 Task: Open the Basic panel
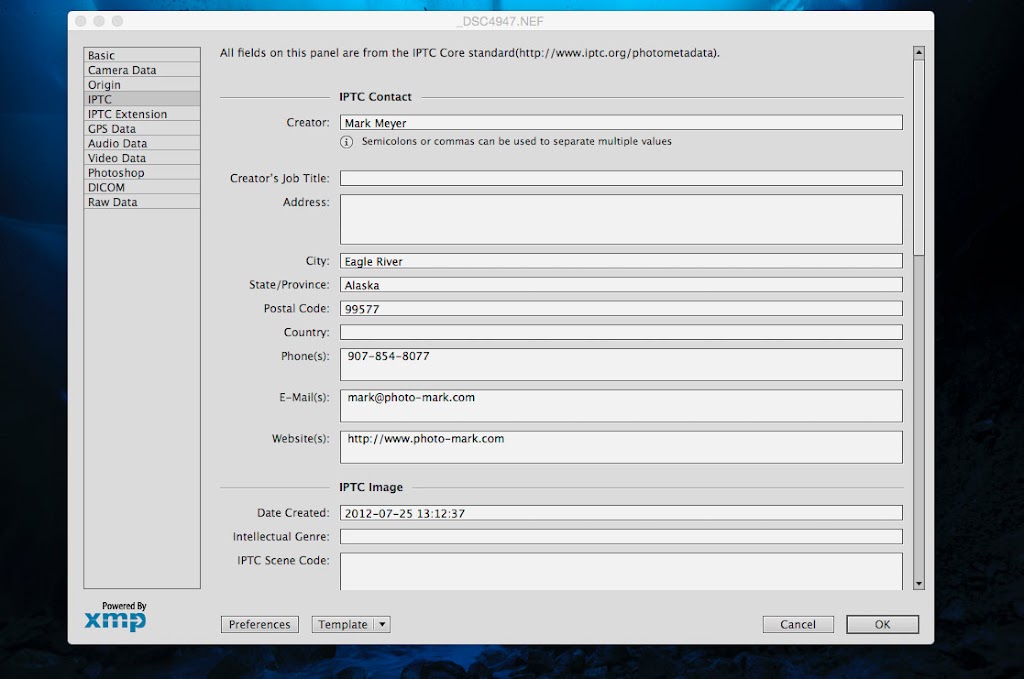(x=142, y=55)
